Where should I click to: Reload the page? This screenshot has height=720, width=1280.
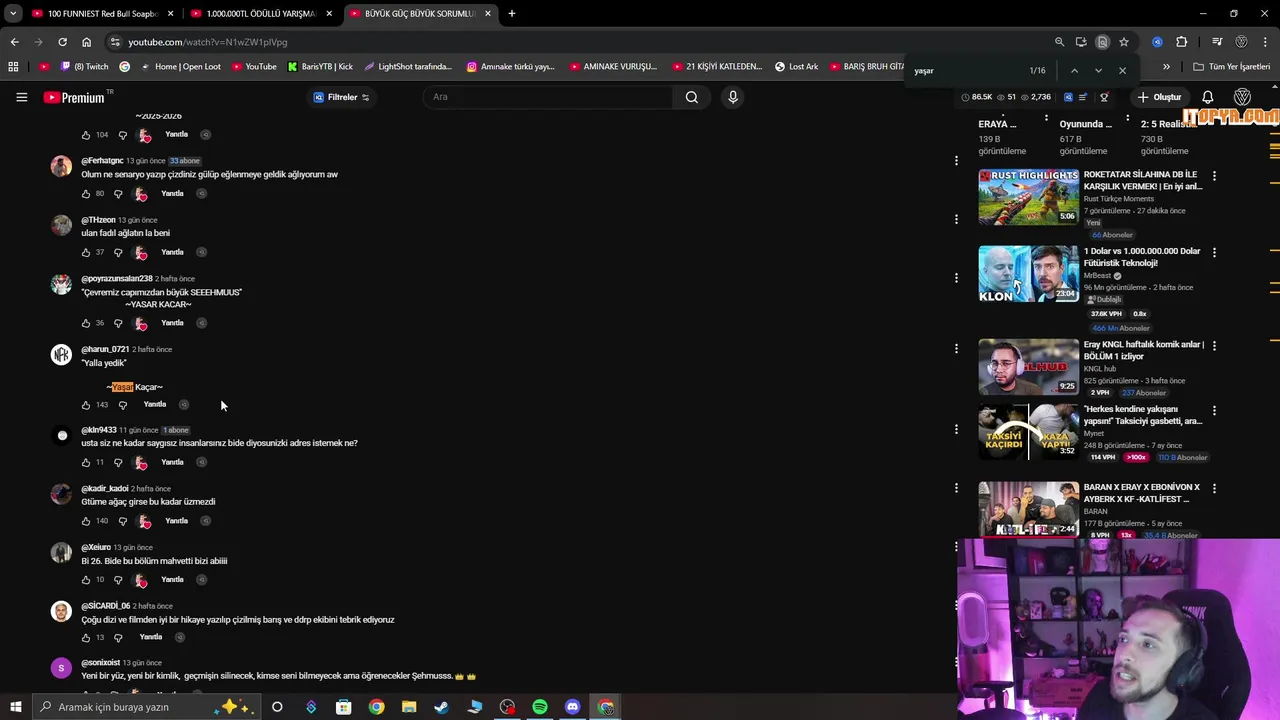[x=62, y=42]
